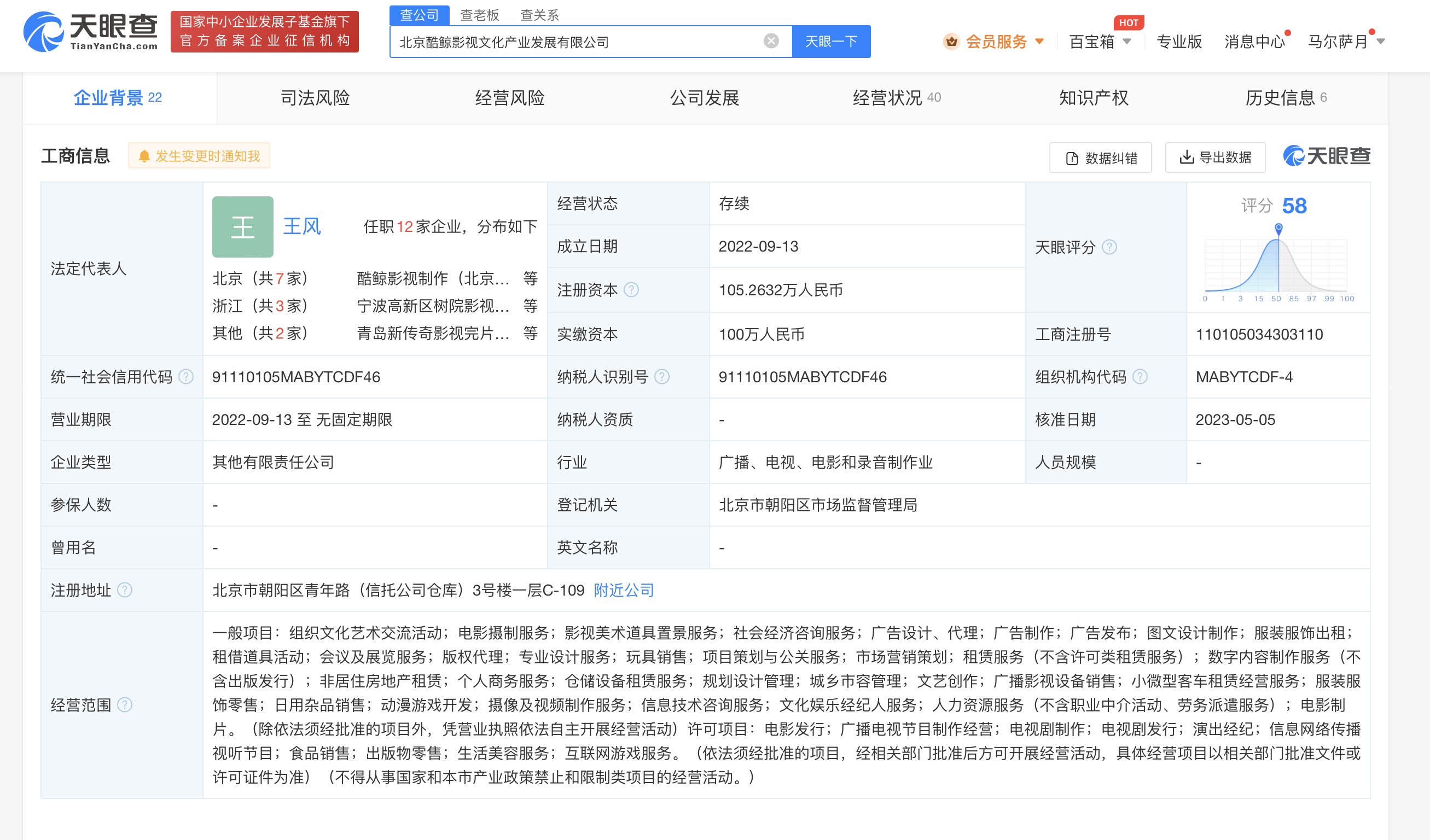The image size is (1430, 840).
Task: Expand the 百宝箱 dropdown
Action: (x=1127, y=42)
